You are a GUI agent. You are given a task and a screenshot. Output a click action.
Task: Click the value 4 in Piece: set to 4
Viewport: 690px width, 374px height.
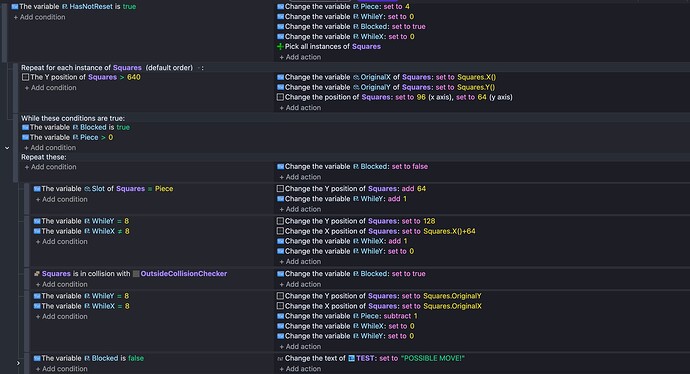pyautogui.click(x=407, y=7)
